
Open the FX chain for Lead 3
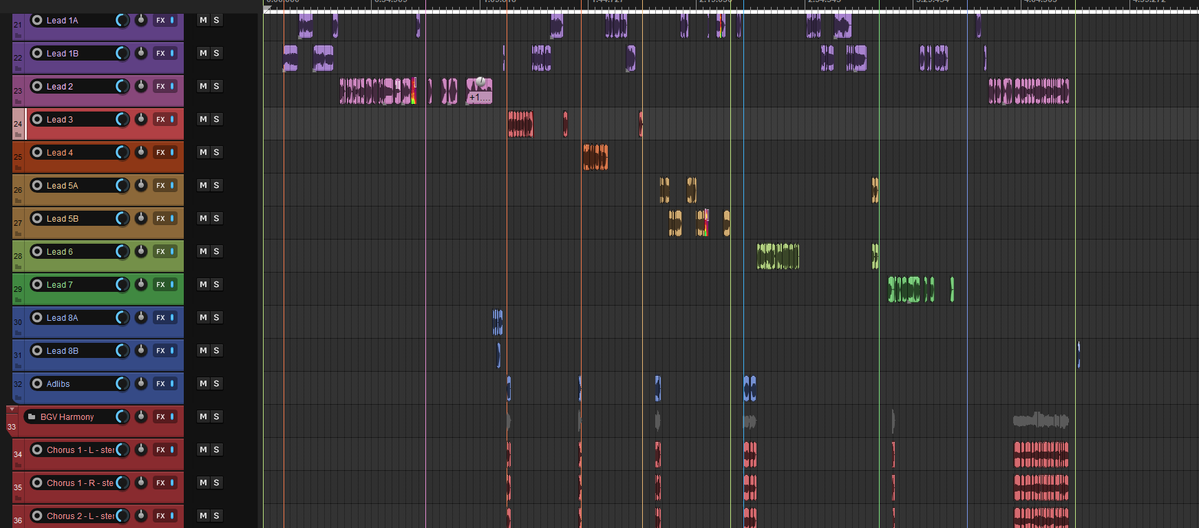(x=161, y=119)
